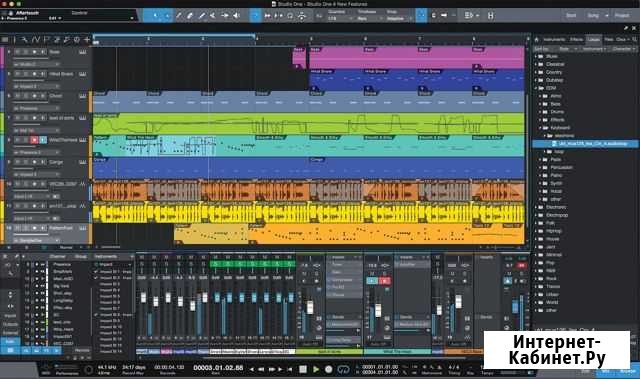This screenshot has height=379, width=640.
Task: Toggle red solo button on What The Heck mixer channel
Action: (384, 281)
